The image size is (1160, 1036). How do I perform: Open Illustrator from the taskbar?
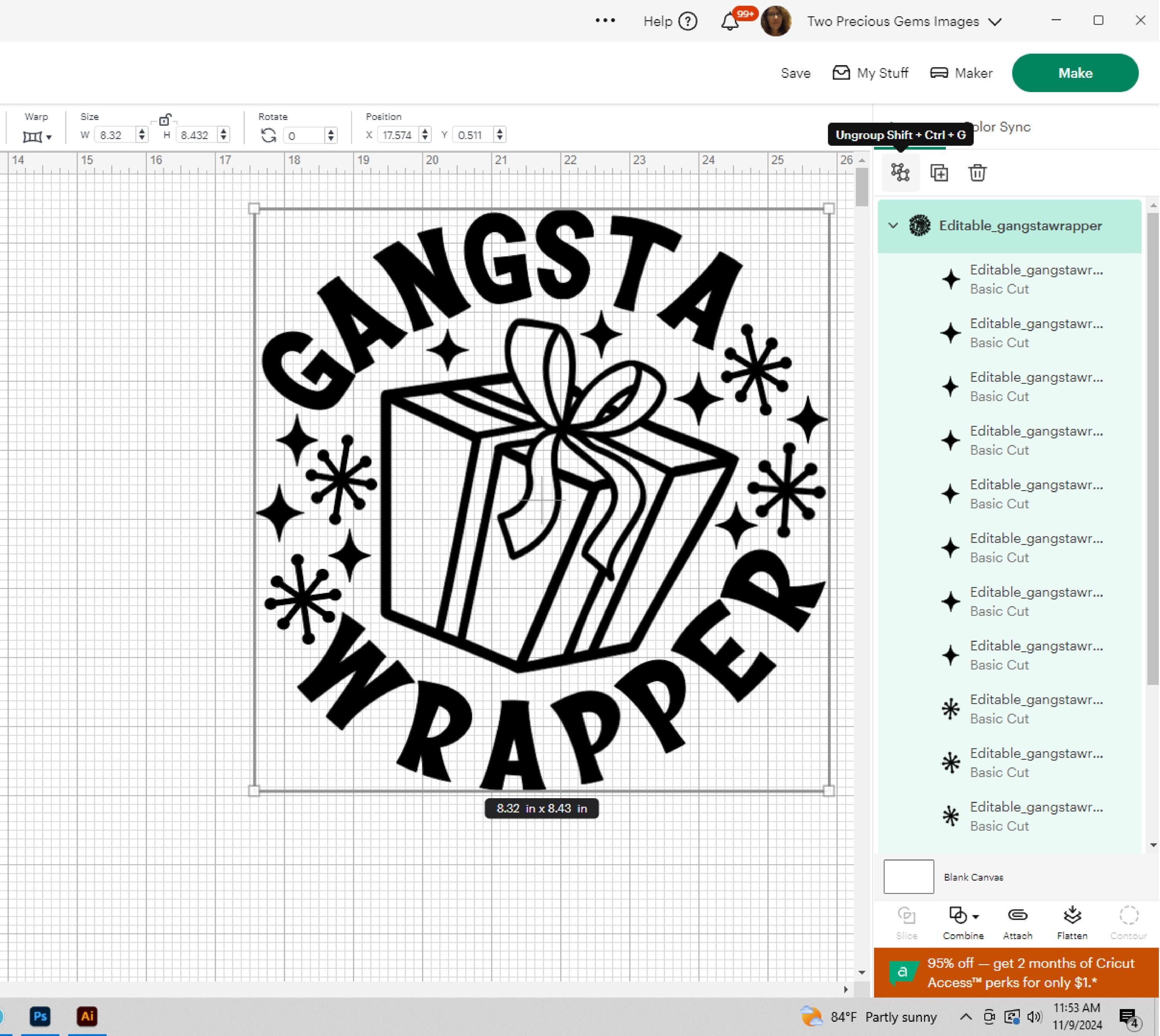point(87,1017)
